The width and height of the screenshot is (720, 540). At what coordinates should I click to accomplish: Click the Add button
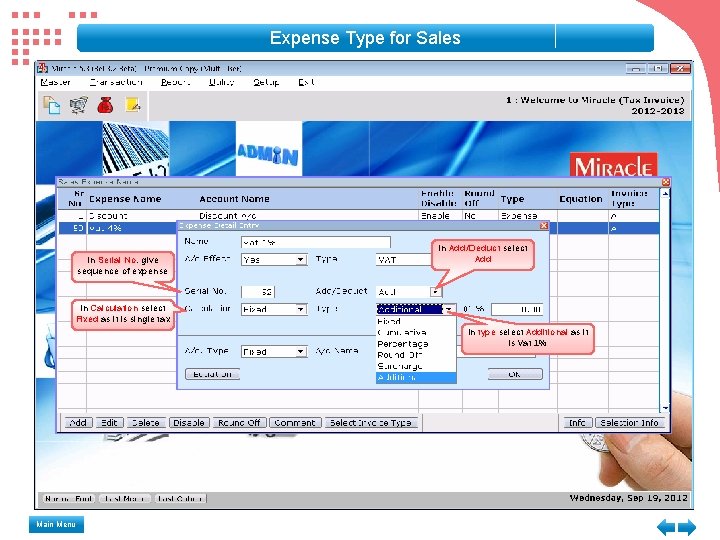[x=79, y=422]
